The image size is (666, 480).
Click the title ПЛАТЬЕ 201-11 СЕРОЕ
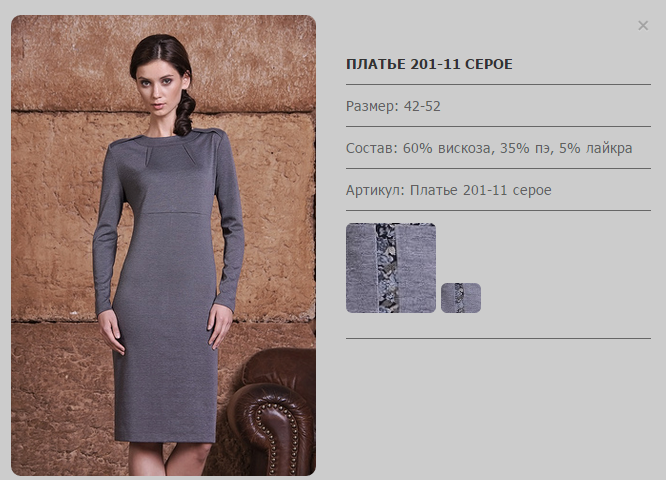[x=429, y=64]
